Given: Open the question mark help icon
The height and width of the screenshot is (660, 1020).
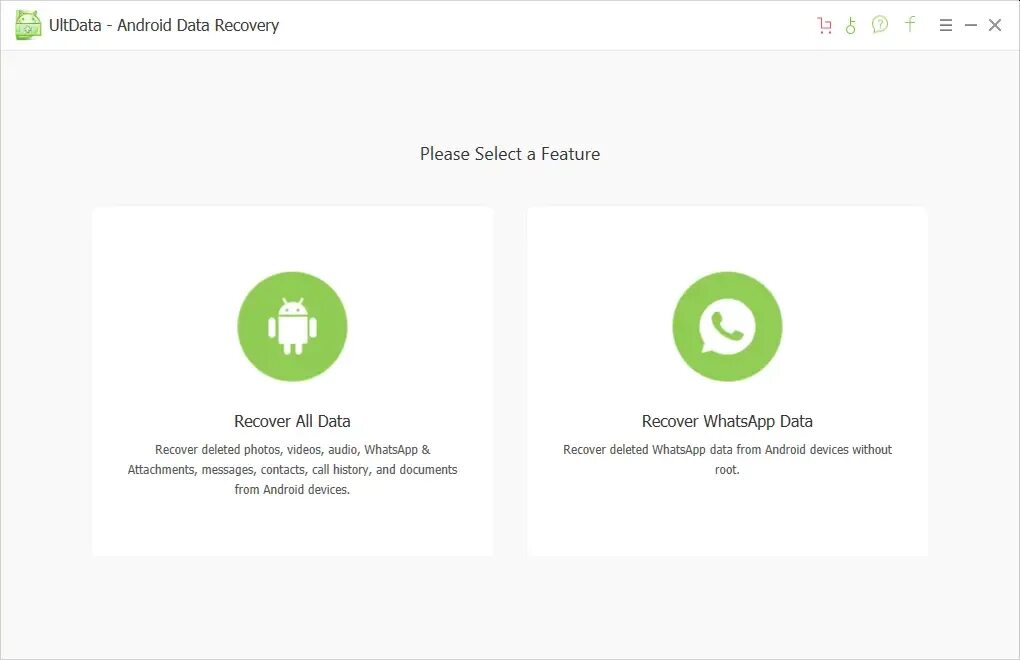Looking at the screenshot, I should [879, 25].
